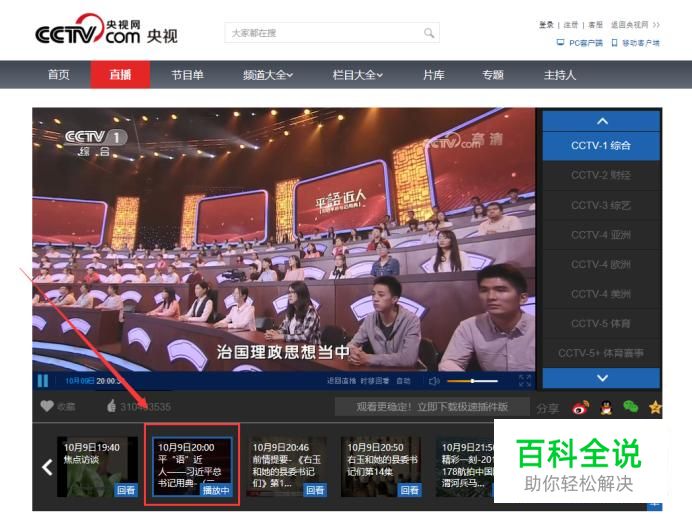692x528 pixels.
Task: Select channel CCTV-1 综合
Action: (601, 146)
